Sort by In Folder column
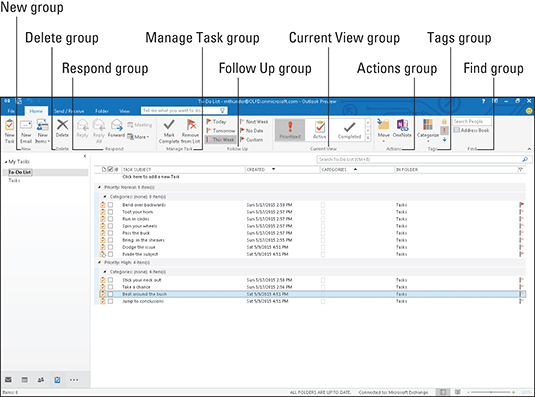Screen dimensions: 535x397 point(456,170)
